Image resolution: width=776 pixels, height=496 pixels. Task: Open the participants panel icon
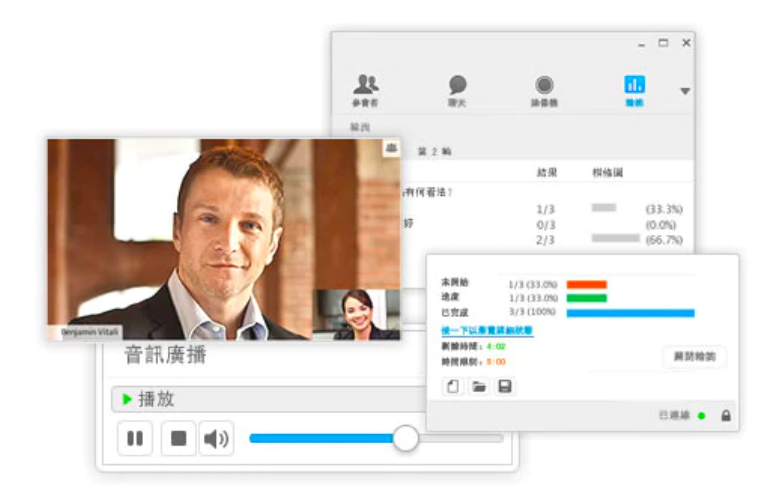(366, 85)
